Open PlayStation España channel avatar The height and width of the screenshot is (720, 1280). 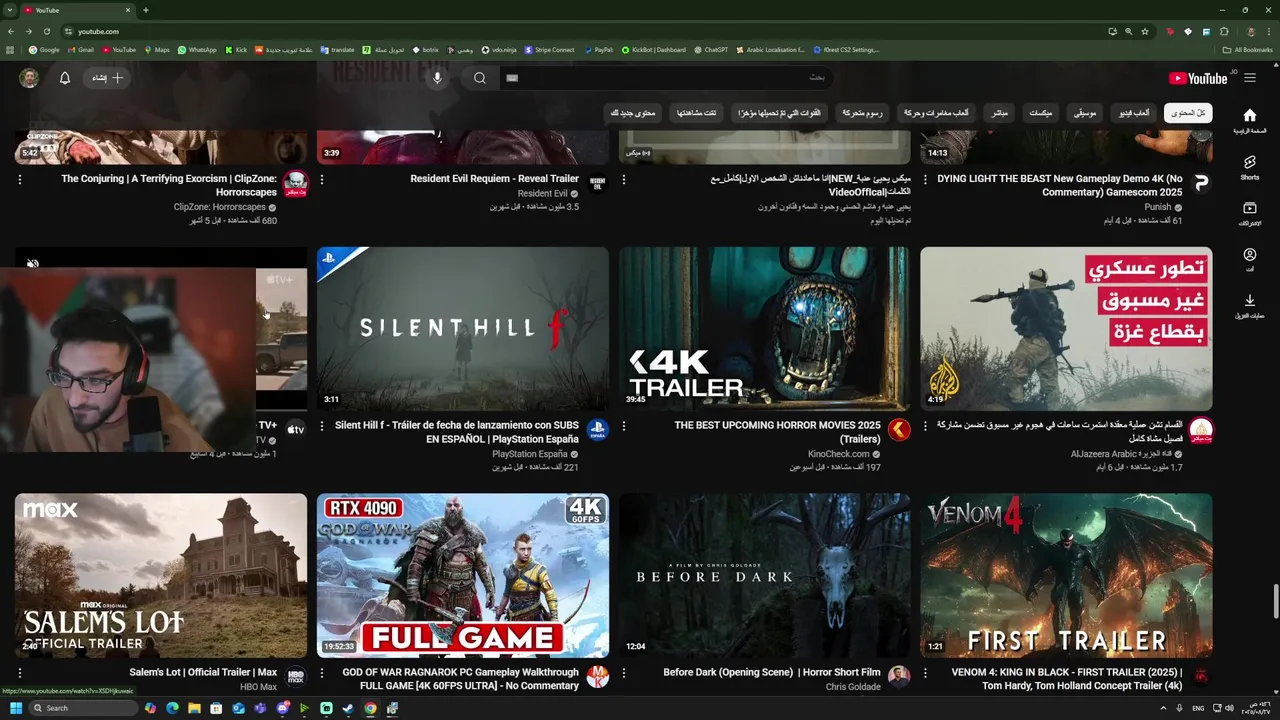pos(597,430)
